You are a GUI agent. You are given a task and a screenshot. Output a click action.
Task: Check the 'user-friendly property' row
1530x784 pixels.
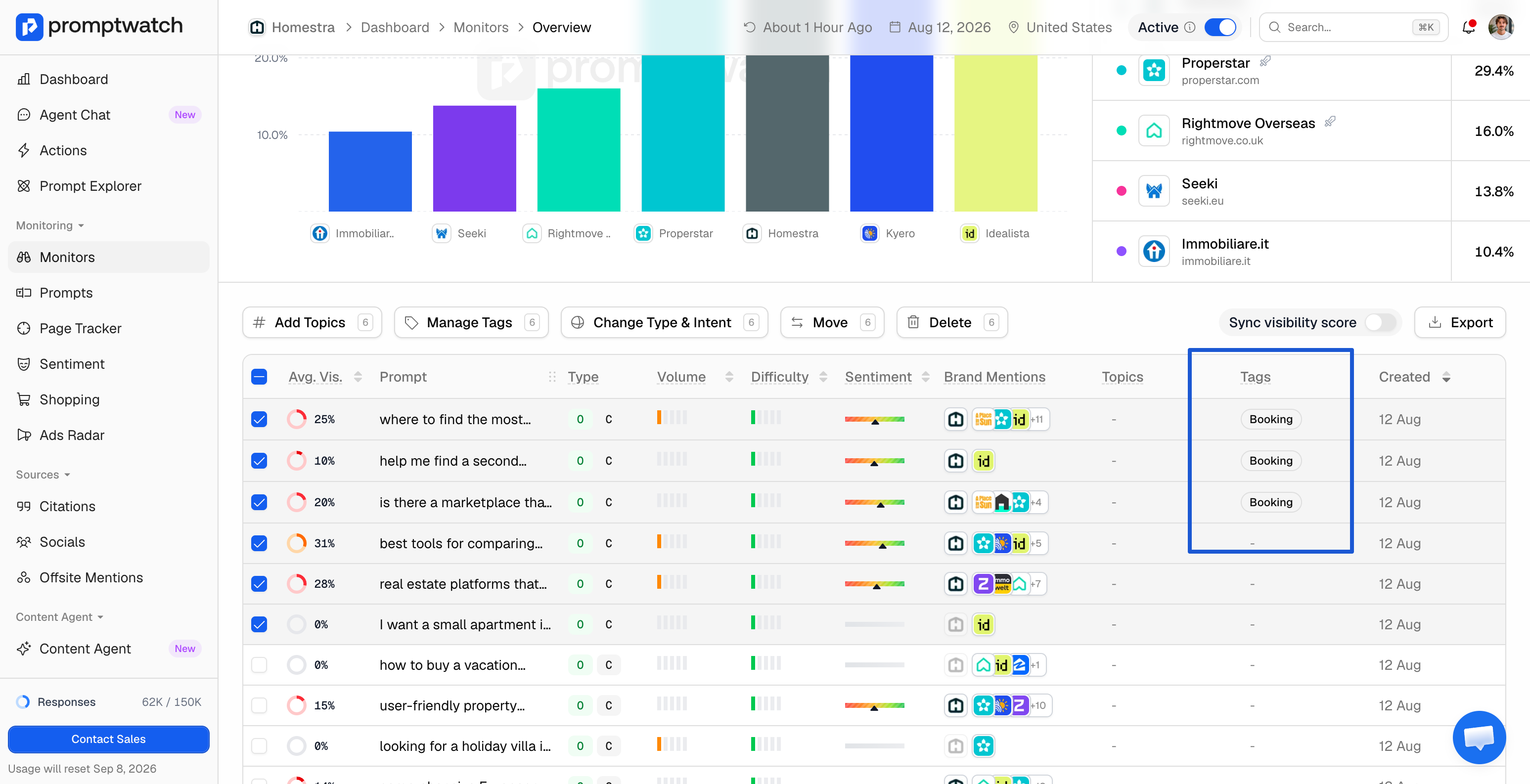click(259, 705)
